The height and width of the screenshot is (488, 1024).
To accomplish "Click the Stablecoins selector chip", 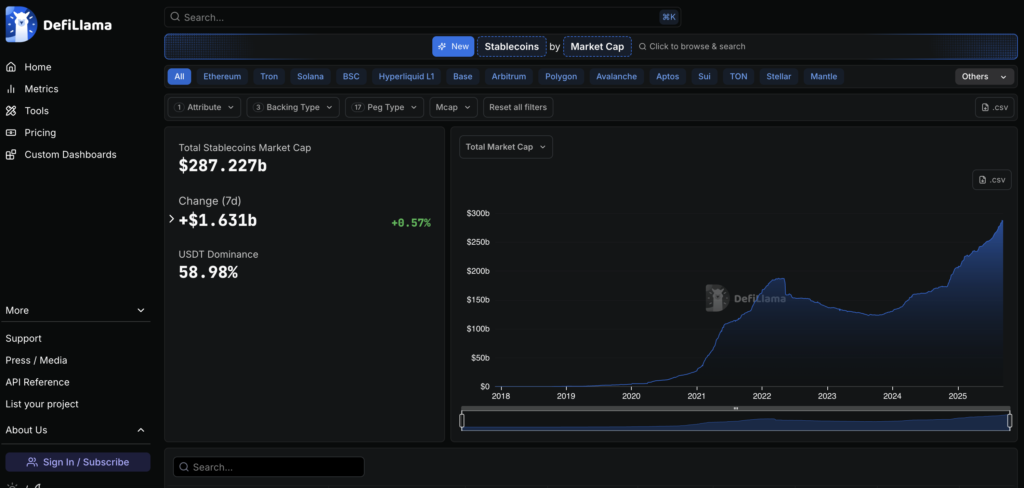I will pyautogui.click(x=511, y=46).
